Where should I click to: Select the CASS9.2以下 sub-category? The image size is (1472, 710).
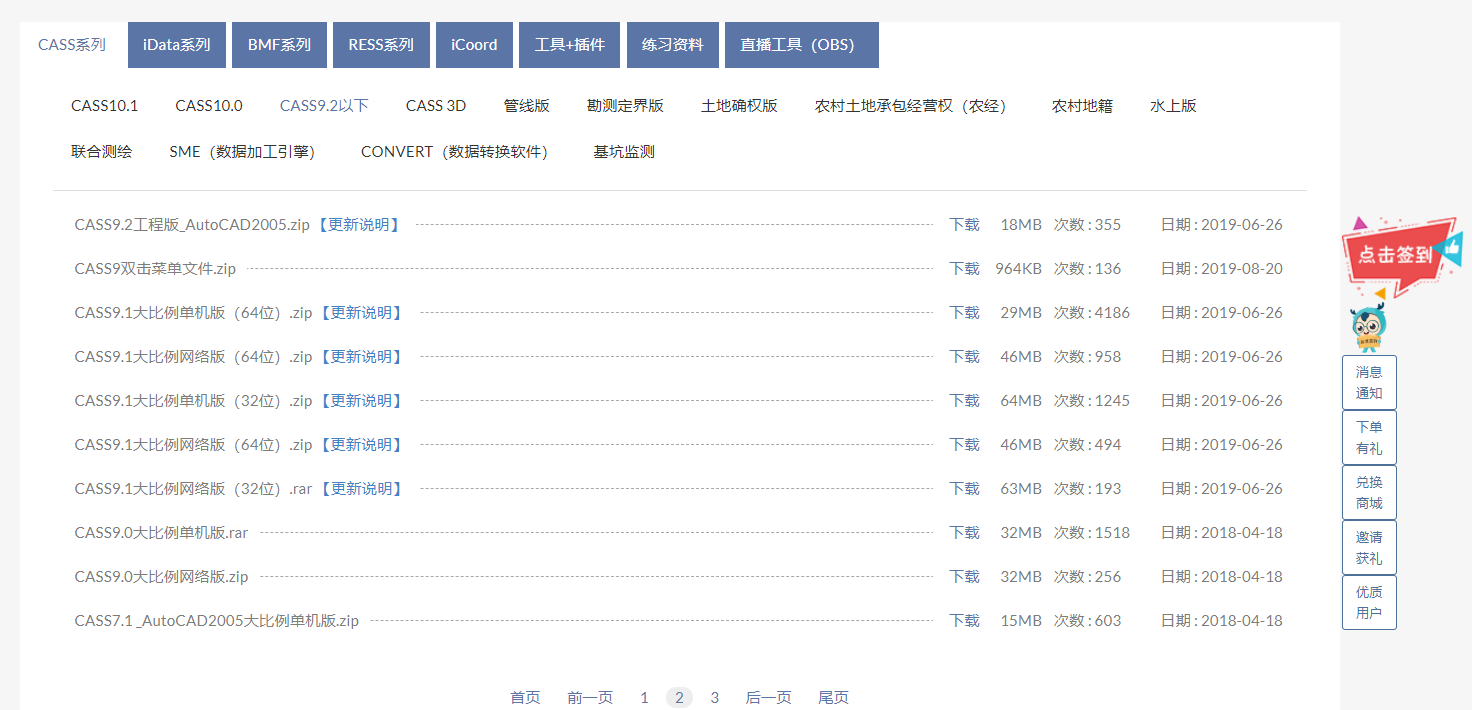click(x=324, y=106)
